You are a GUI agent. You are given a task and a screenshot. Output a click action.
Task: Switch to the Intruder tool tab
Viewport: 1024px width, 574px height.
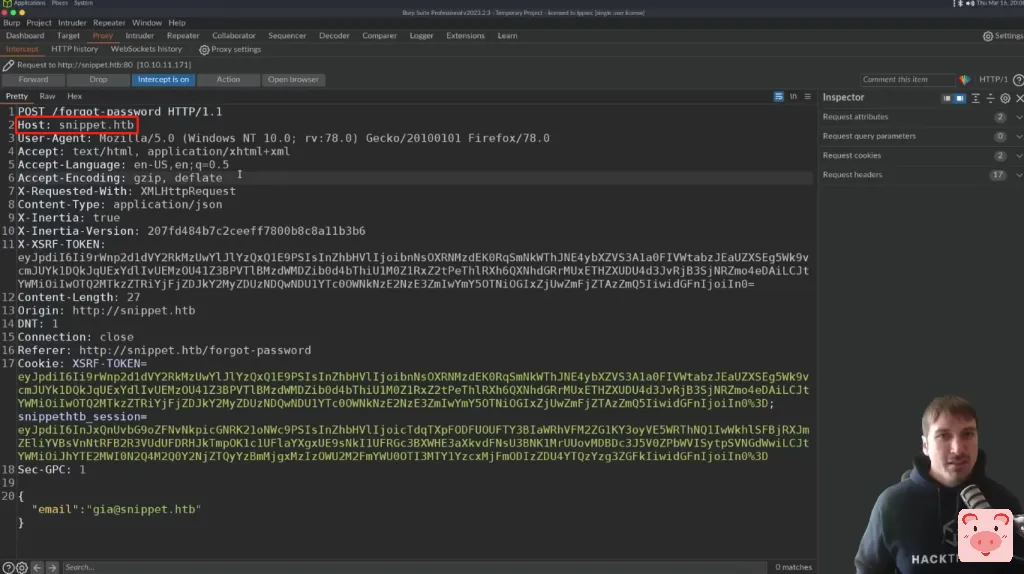(140, 36)
